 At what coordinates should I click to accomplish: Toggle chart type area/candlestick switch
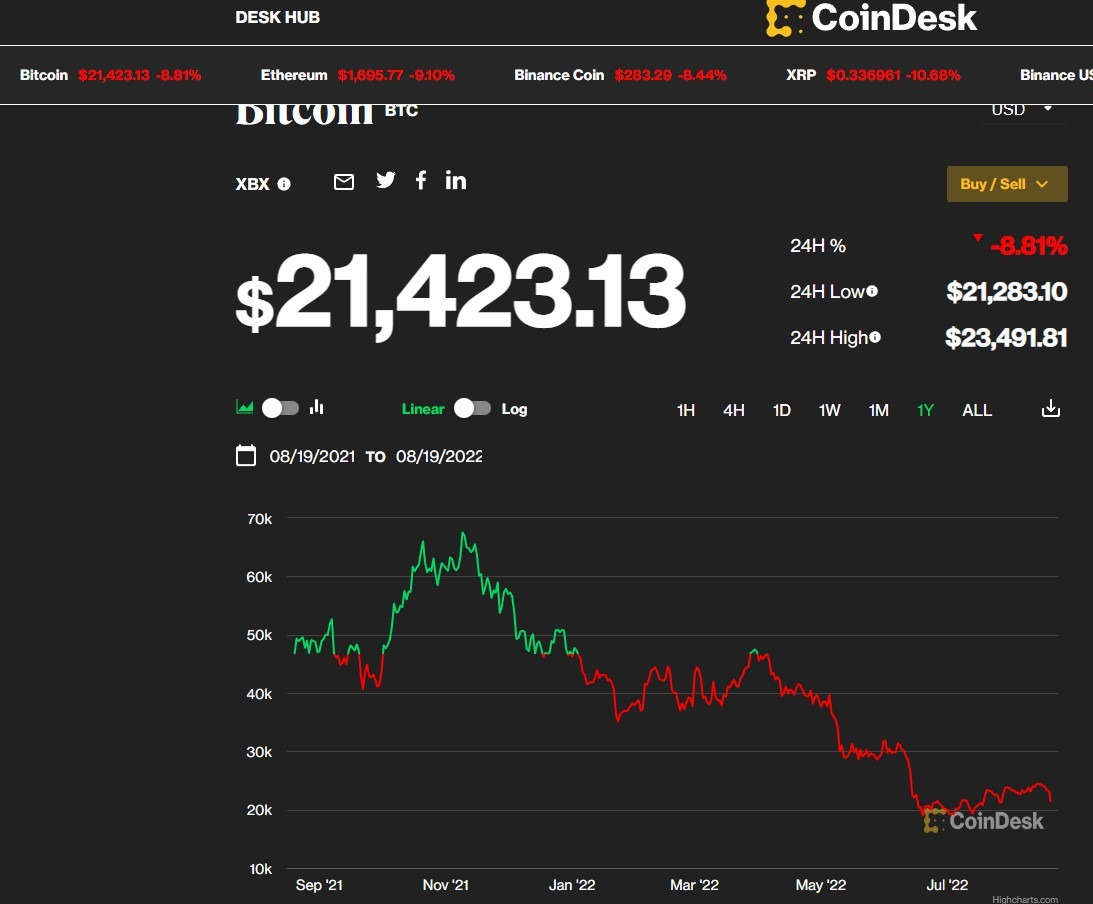tap(280, 408)
